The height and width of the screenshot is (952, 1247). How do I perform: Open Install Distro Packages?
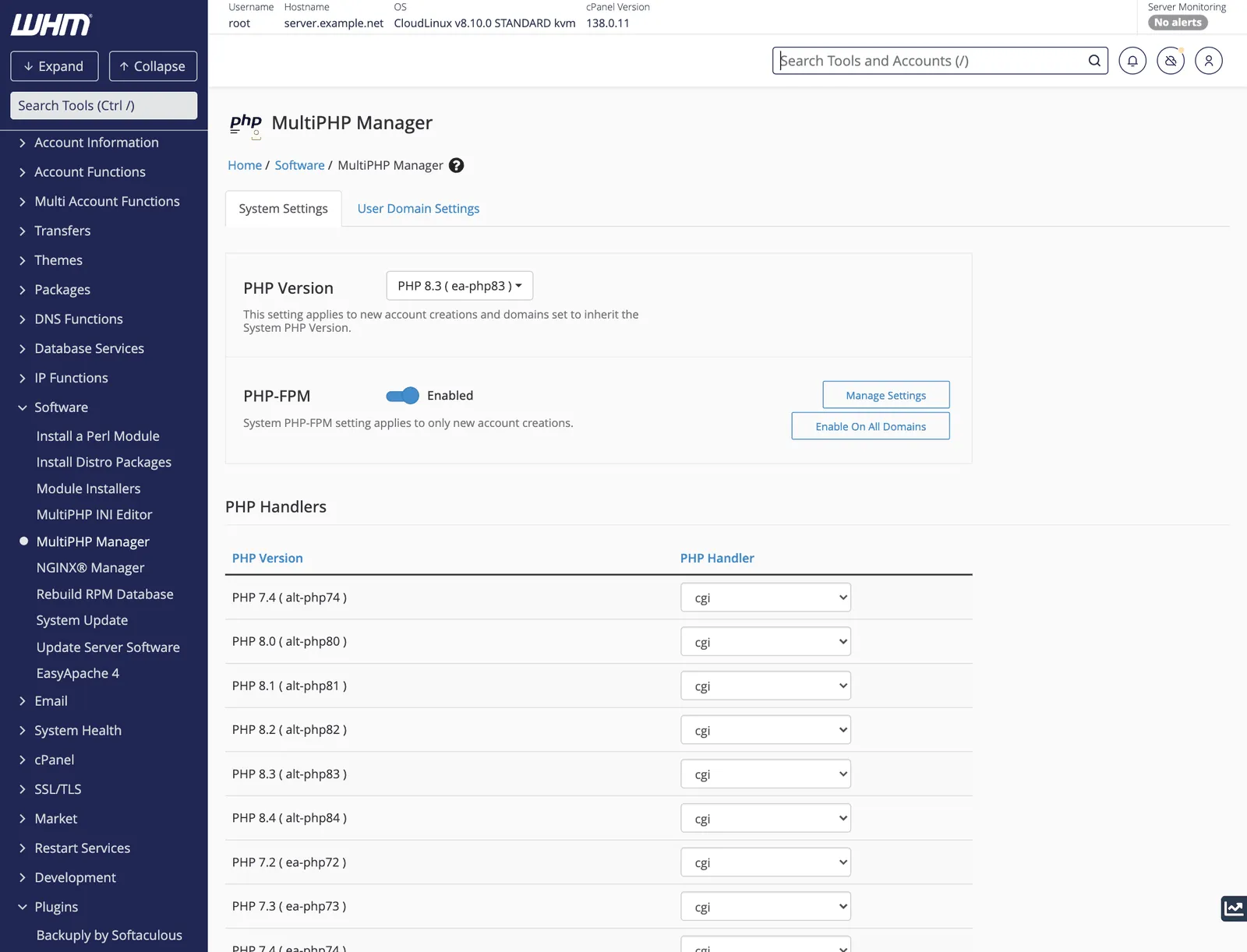pos(104,463)
